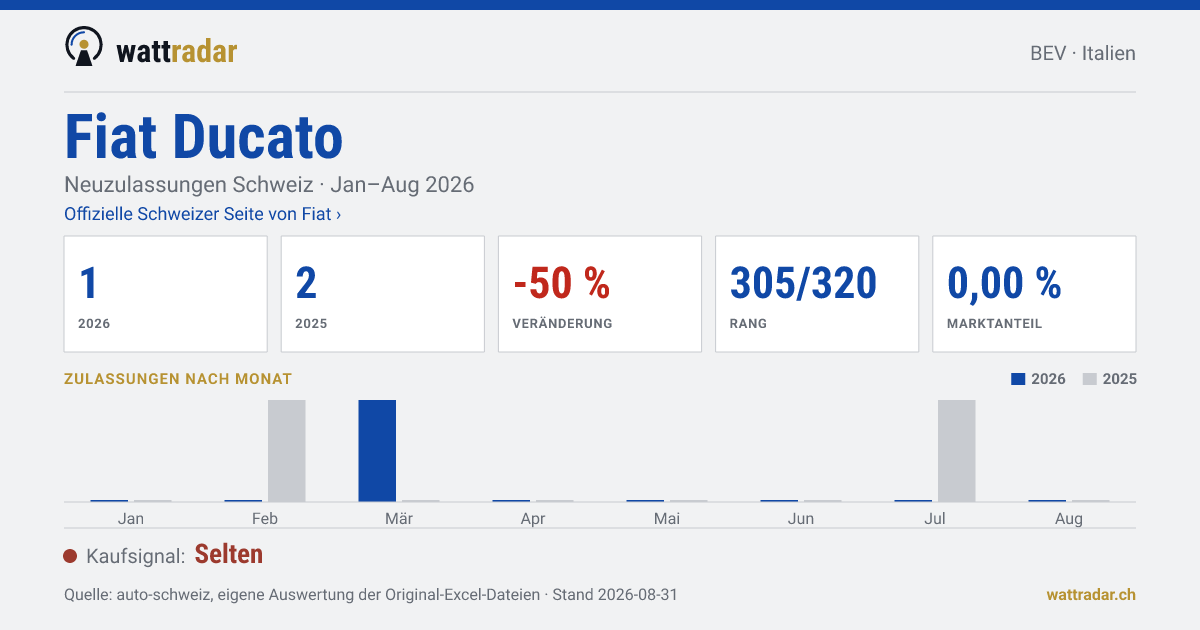Click the wattradar radar logo icon

click(84, 46)
